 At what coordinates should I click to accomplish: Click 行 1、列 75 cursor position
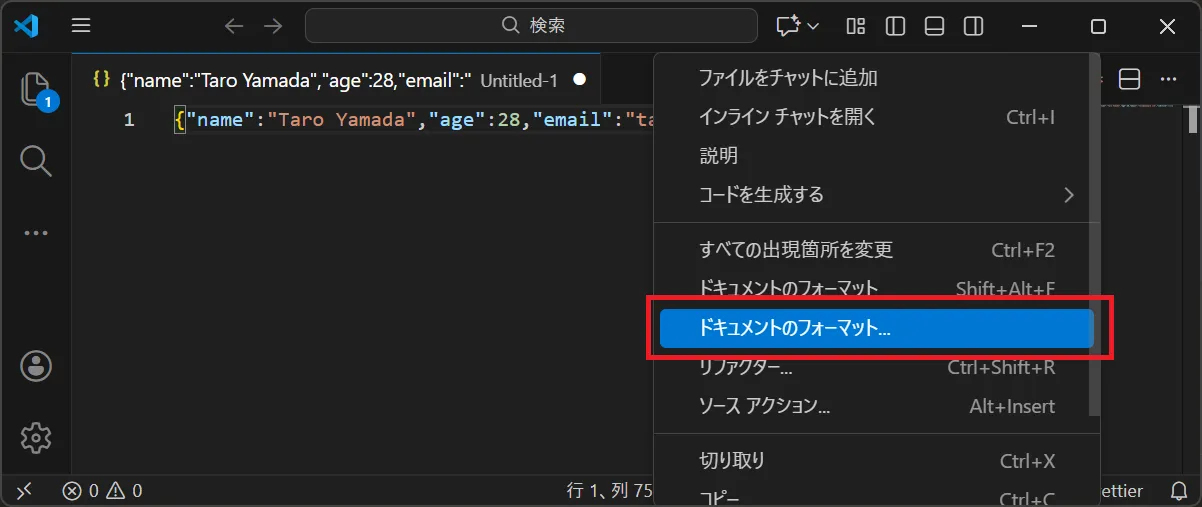tap(610, 491)
